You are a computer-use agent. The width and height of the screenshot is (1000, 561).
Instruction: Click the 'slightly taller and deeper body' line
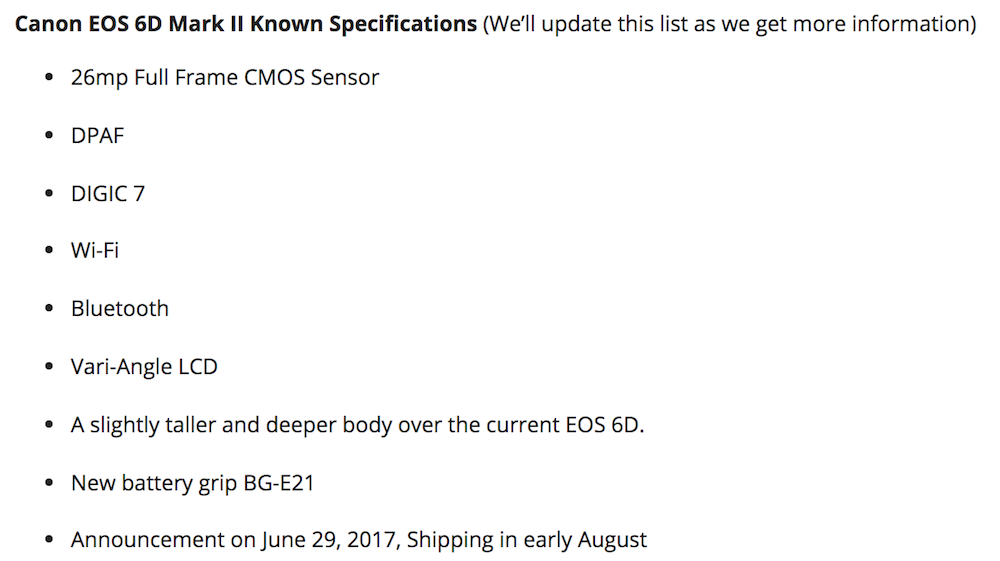(x=358, y=424)
